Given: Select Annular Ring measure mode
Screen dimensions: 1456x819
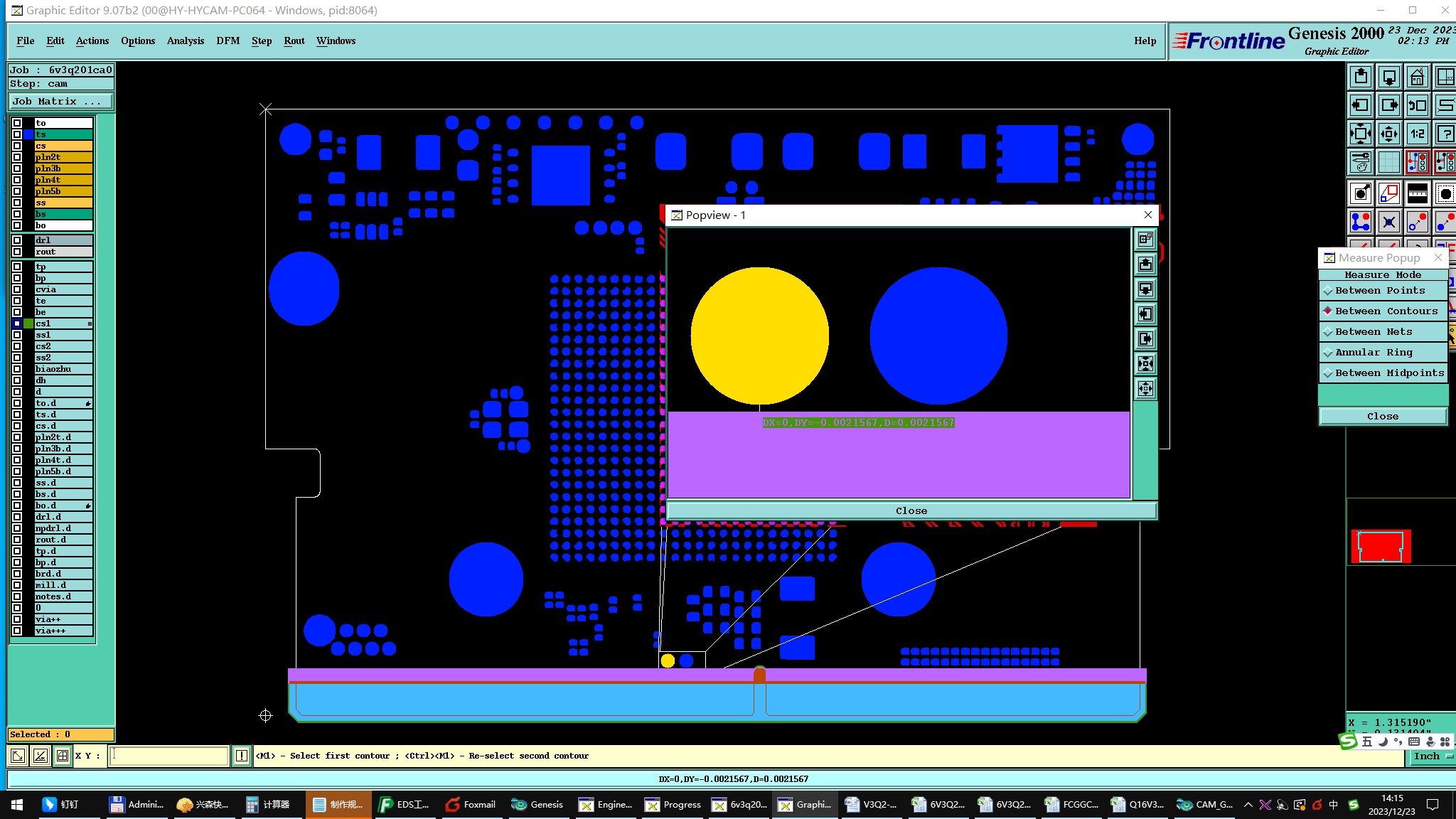Looking at the screenshot, I should pyautogui.click(x=1373, y=352).
